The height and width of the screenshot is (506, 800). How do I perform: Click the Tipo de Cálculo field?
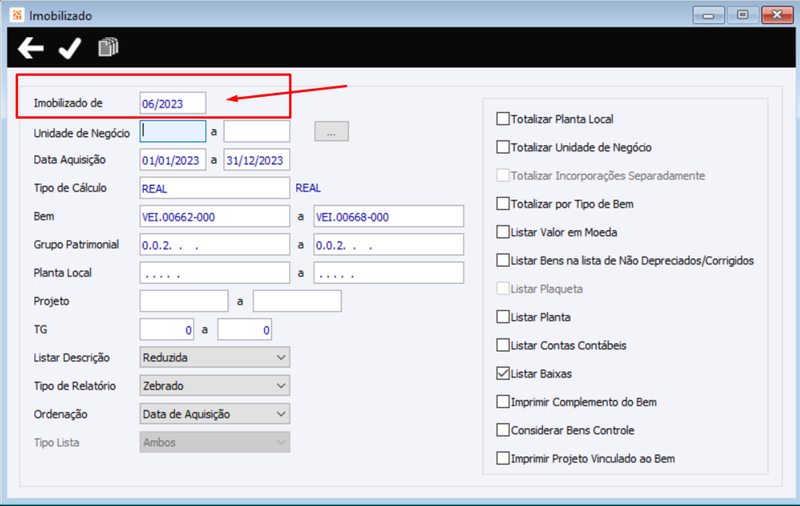[x=215, y=188]
